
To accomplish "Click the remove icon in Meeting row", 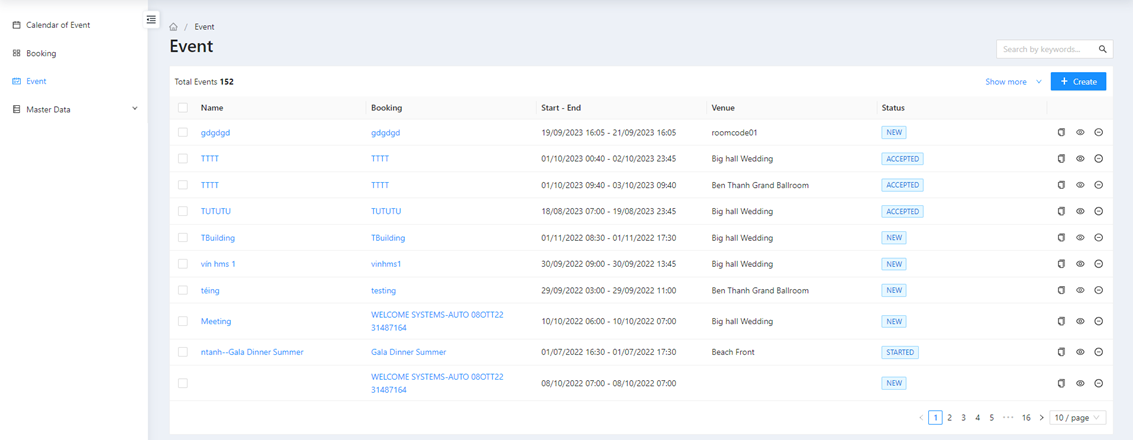I will (x=1098, y=322).
